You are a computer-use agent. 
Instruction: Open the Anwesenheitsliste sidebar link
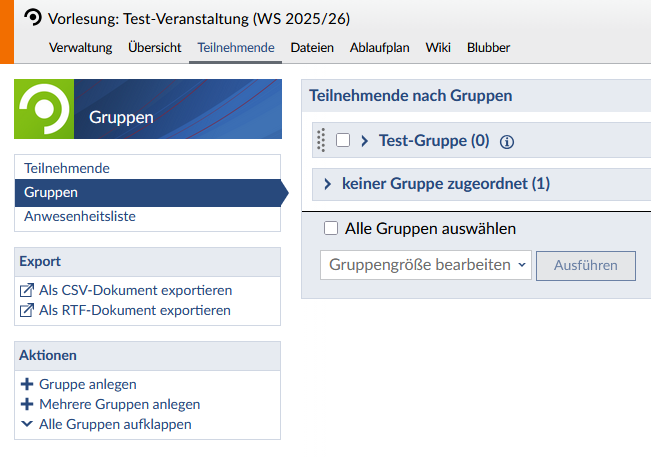80,216
